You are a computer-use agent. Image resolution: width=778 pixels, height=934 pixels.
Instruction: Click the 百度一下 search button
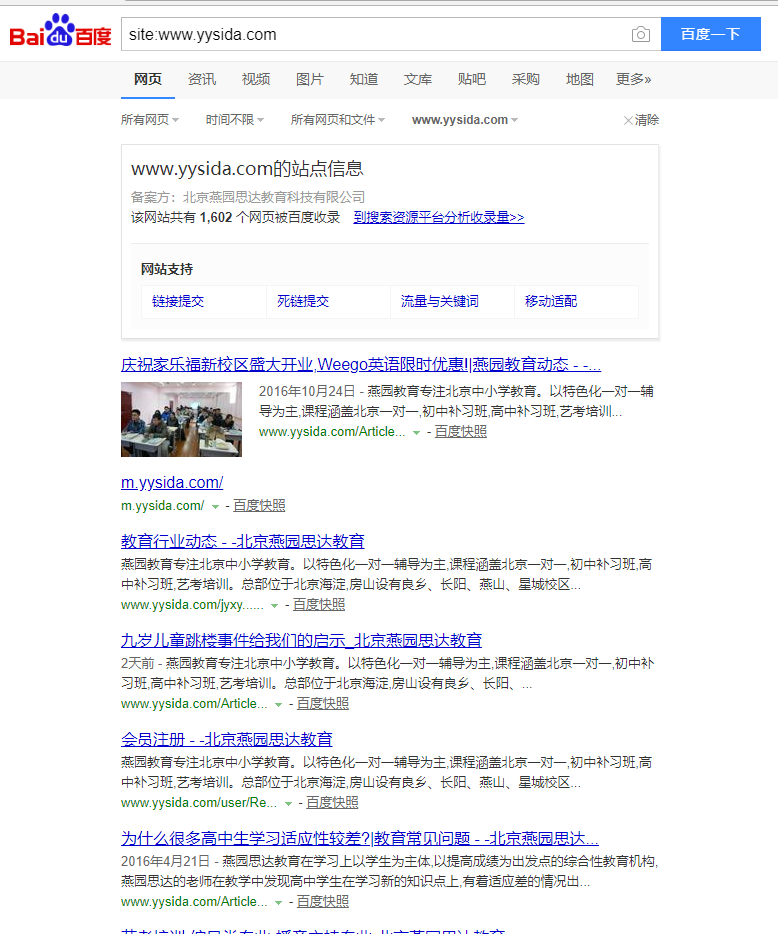tap(711, 34)
